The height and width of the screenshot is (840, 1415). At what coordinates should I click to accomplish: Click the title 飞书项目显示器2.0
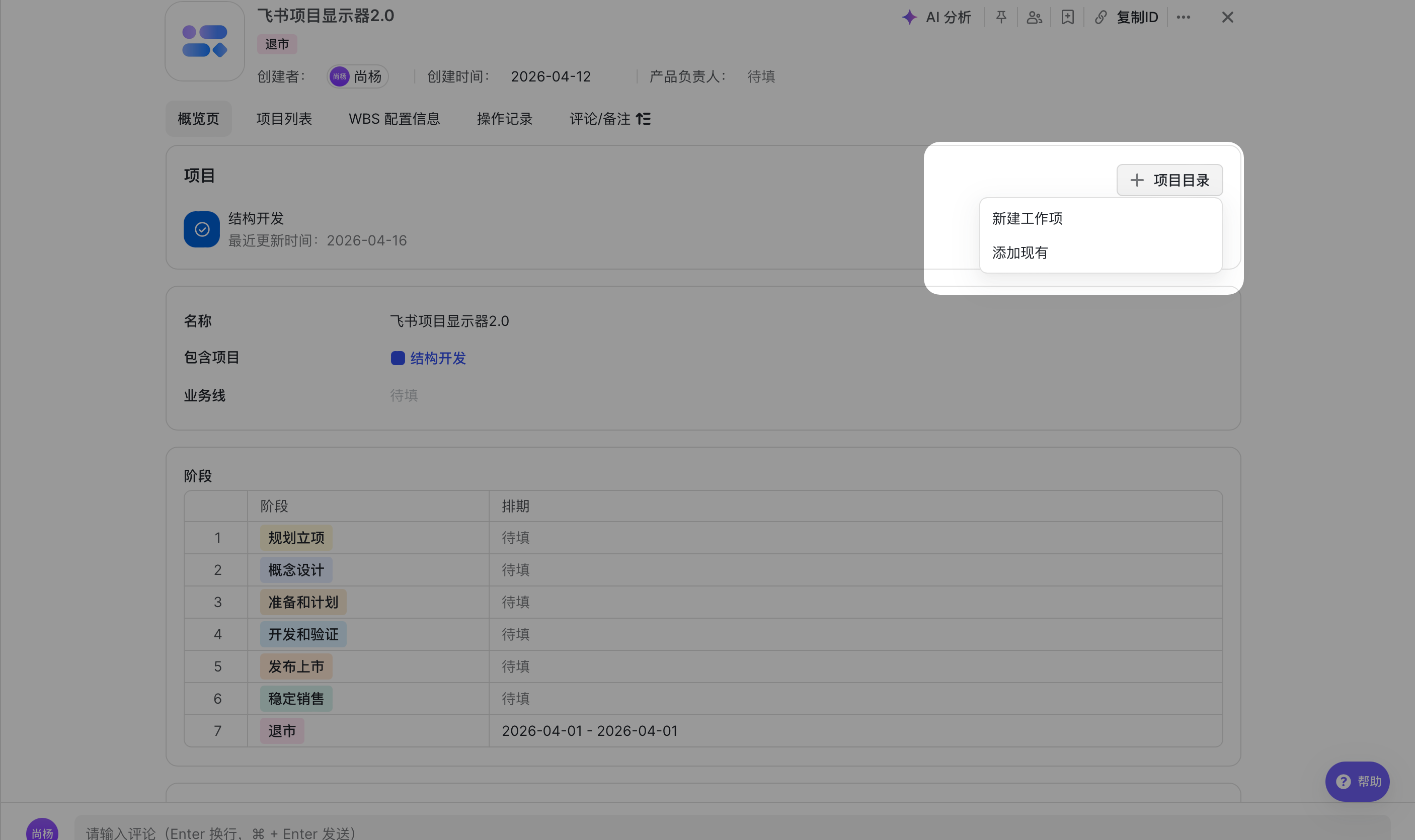[x=326, y=15]
